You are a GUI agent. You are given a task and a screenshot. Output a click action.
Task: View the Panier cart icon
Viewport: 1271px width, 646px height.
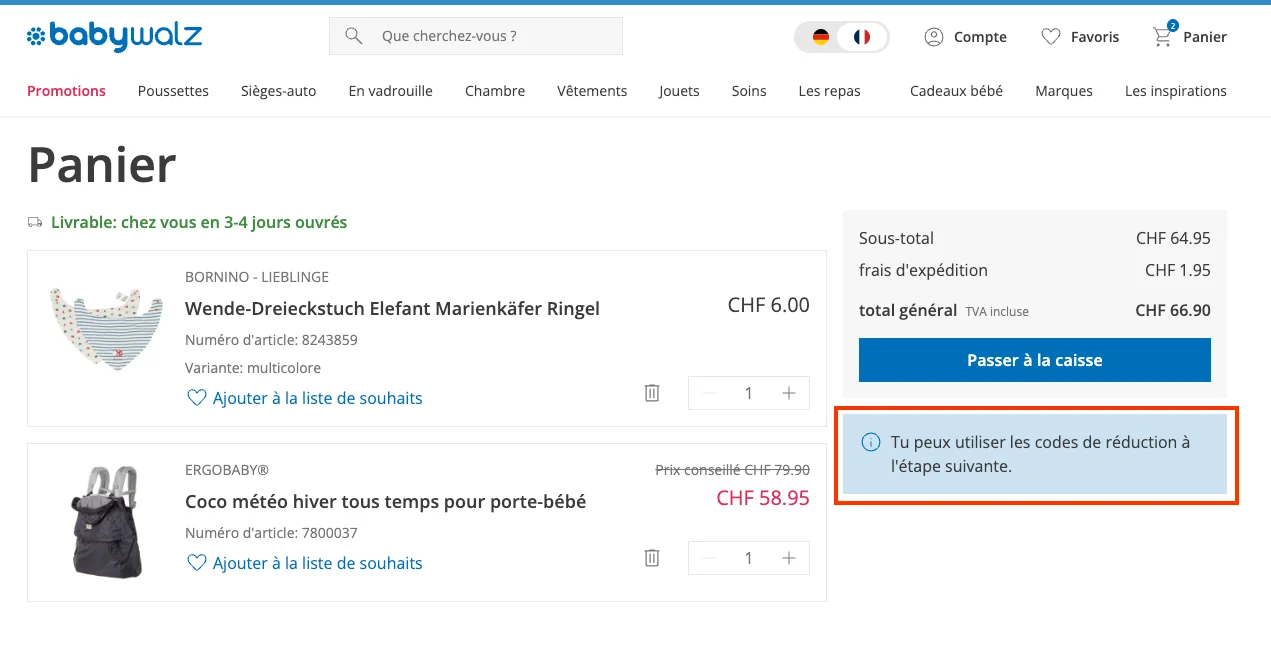[1161, 36]
